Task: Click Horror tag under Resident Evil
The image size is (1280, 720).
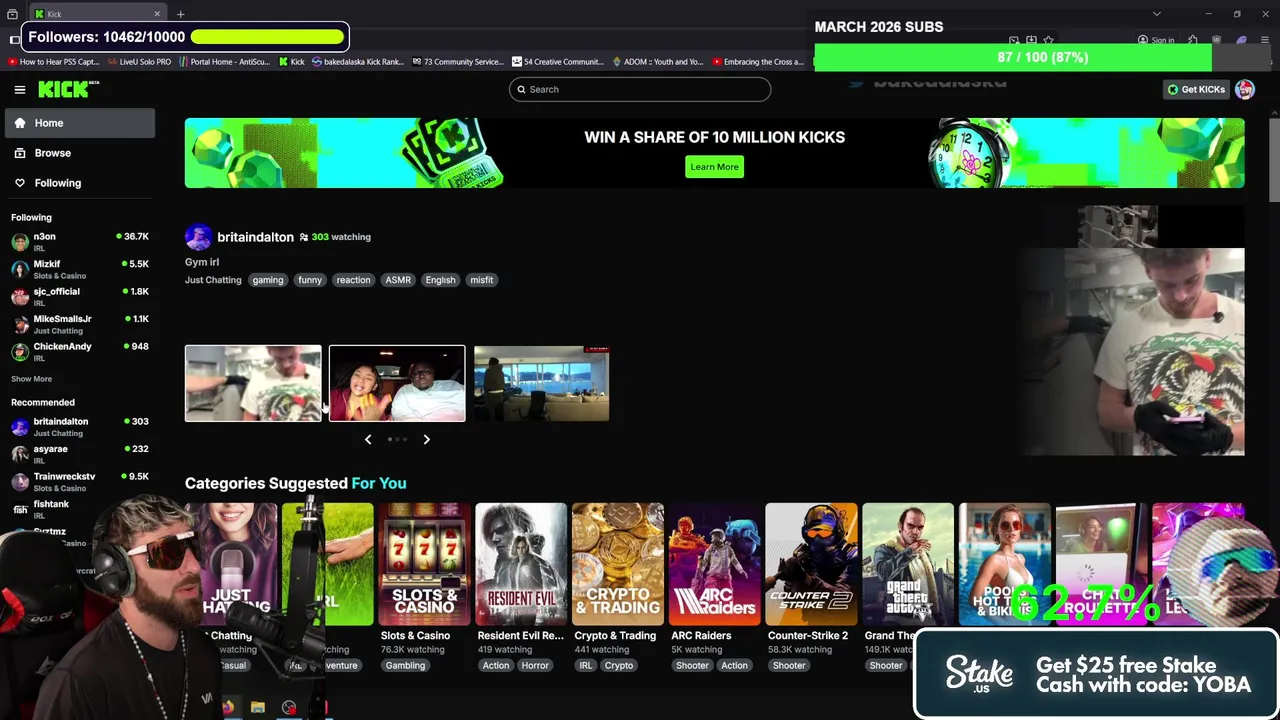Action: [535, 666]
